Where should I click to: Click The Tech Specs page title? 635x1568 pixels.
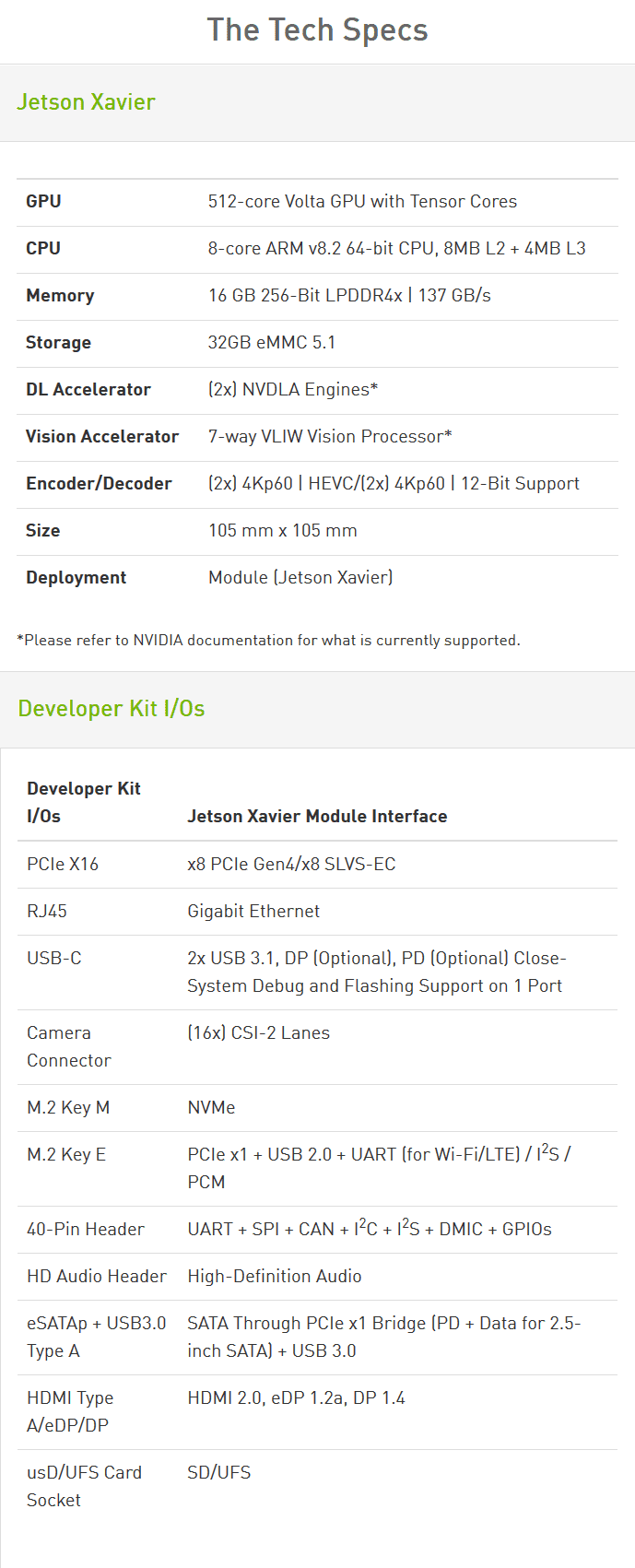pos(317,30)
